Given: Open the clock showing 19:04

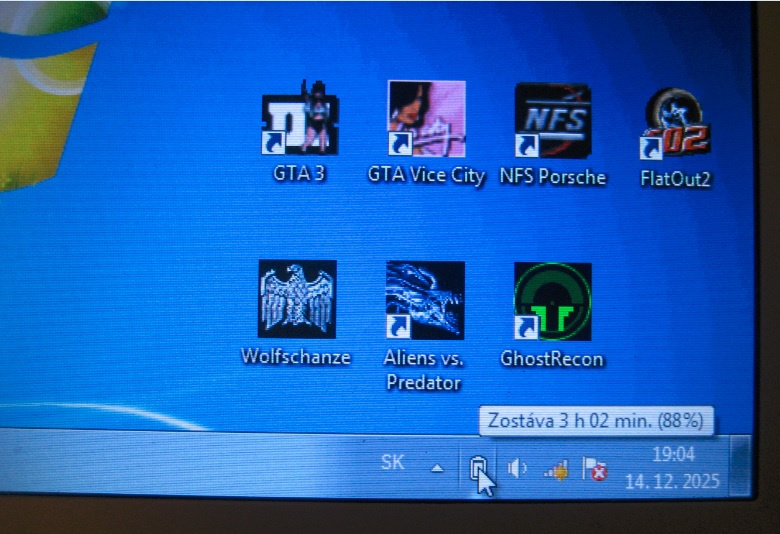Looking at the screenshot, I should pos(673,454).
